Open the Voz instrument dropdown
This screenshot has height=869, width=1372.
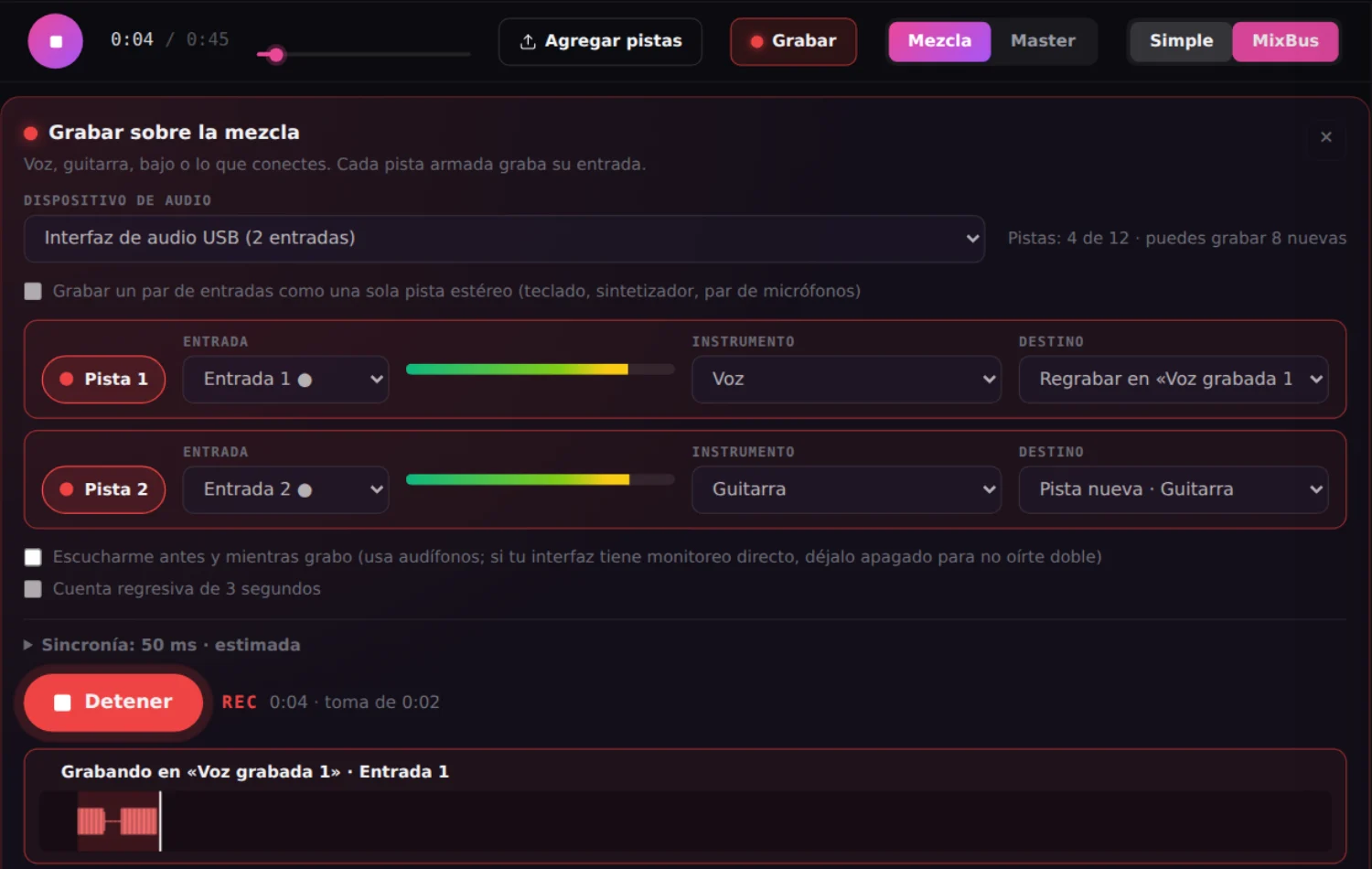(x=846, y=379)
